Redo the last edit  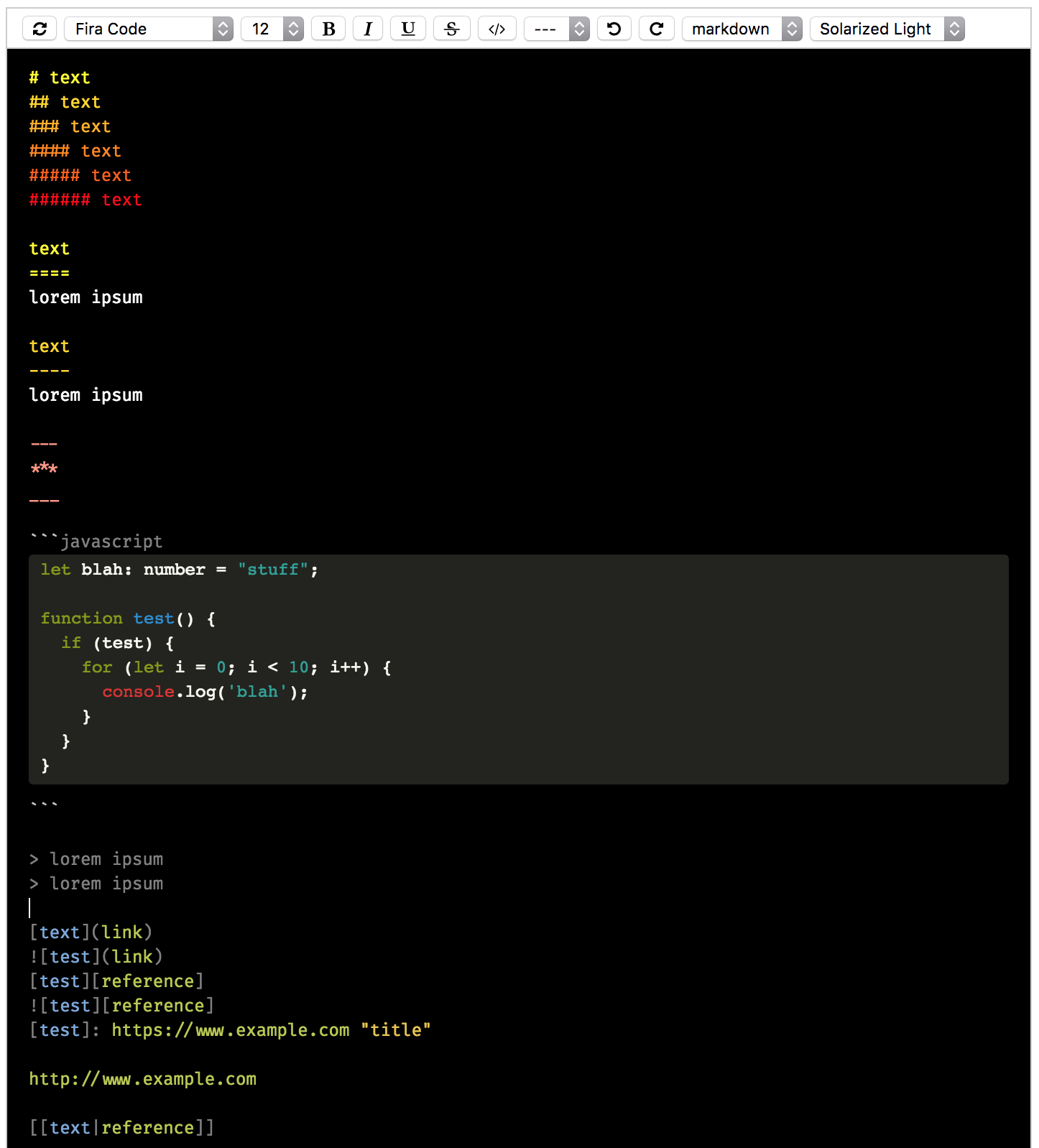[656, 29]
